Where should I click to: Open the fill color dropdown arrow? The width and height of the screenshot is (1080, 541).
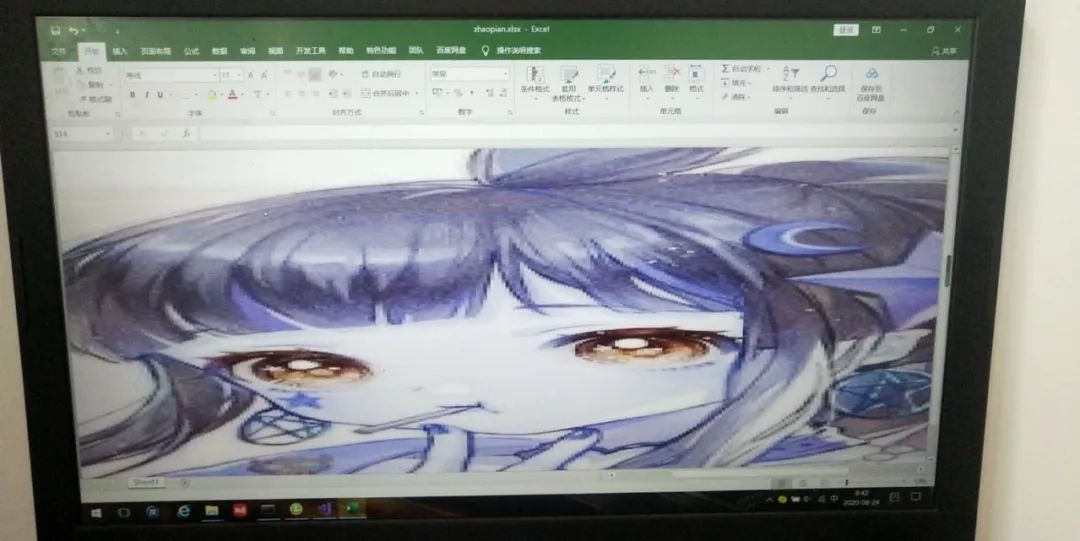coord(221,94)
